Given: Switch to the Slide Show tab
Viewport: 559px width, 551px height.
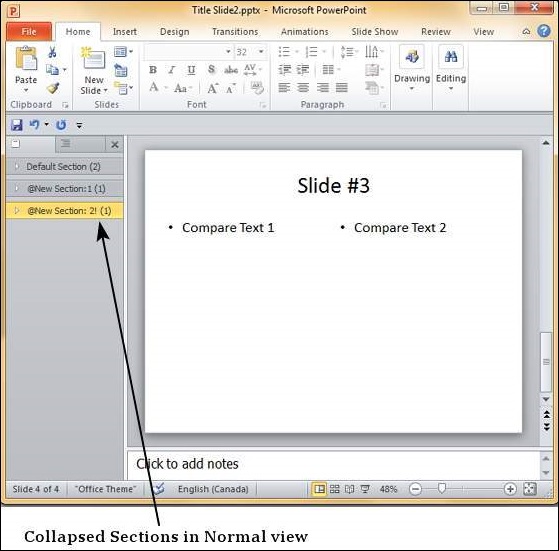Looking at the screenshot, I should click(x=375, y=32).
